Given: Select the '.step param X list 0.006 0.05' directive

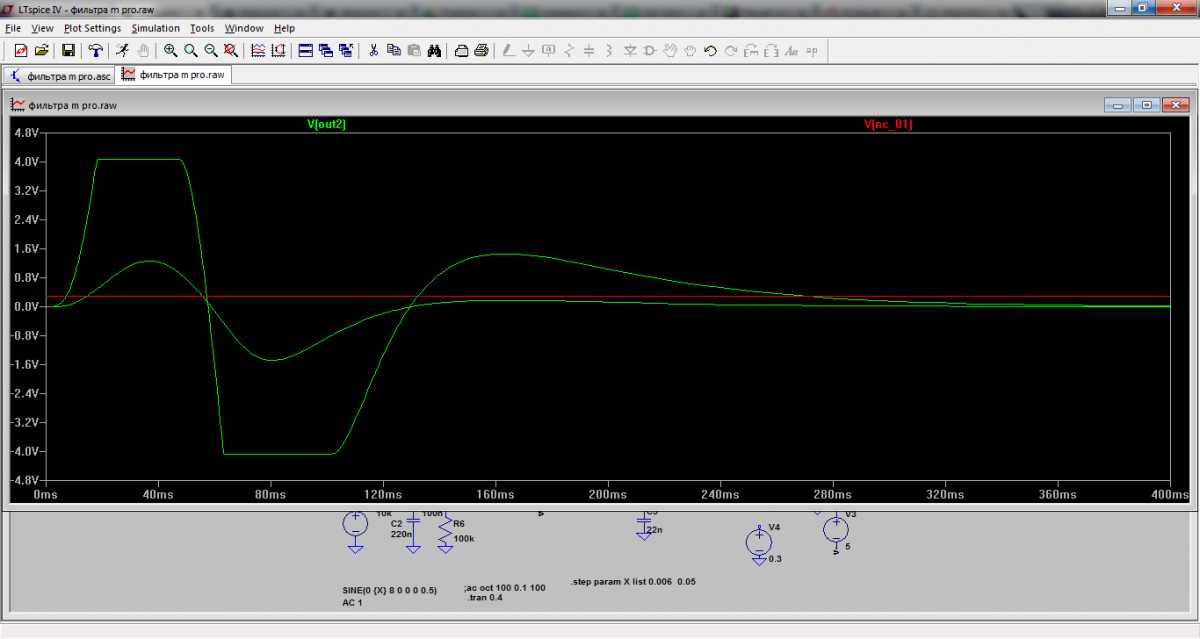Looking at the screenshot, I should click(x=632, y=581).
